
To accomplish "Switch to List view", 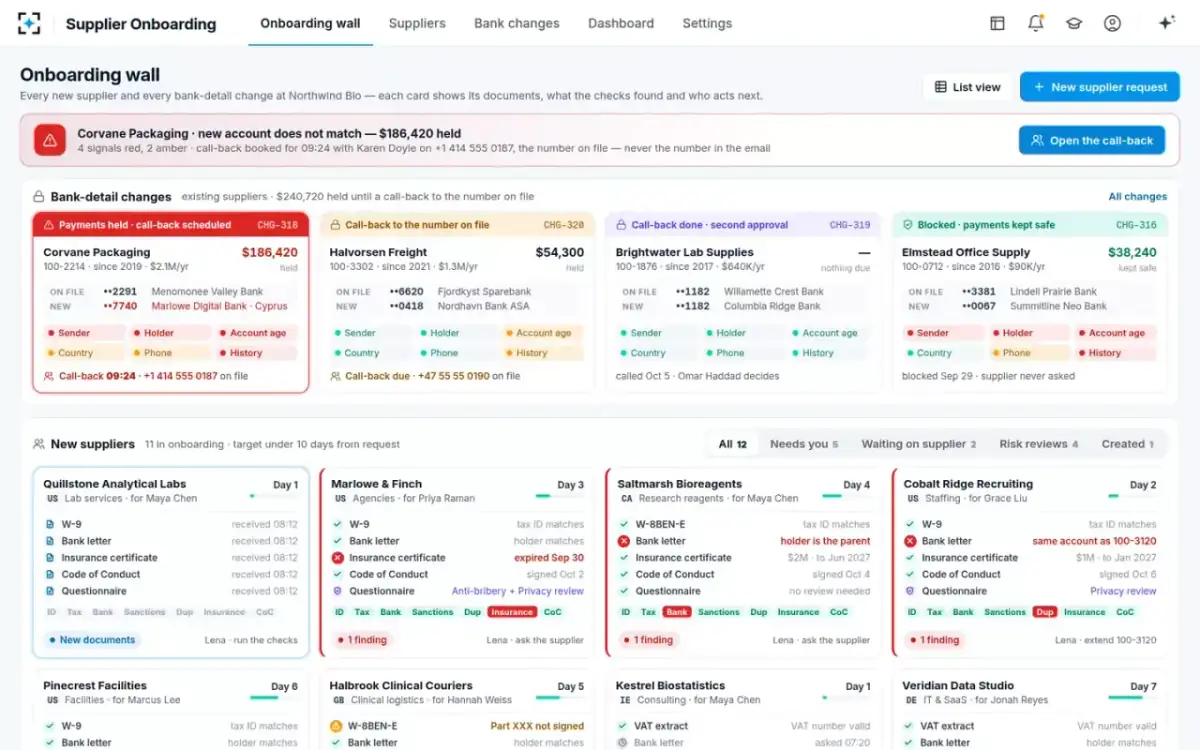I will click(x=967, y=87).
